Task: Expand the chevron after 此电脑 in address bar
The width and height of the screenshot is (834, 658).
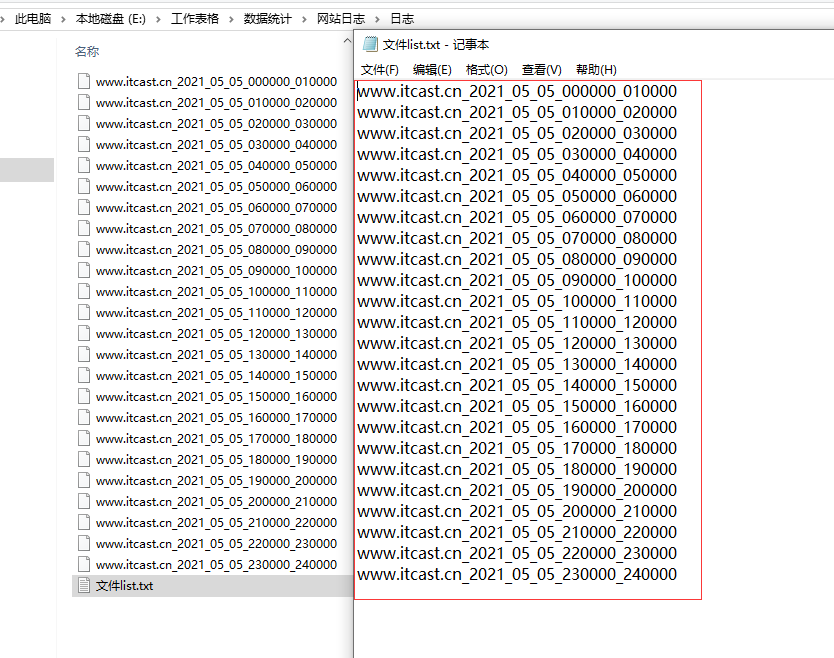Action: click(x=63, y=19)
